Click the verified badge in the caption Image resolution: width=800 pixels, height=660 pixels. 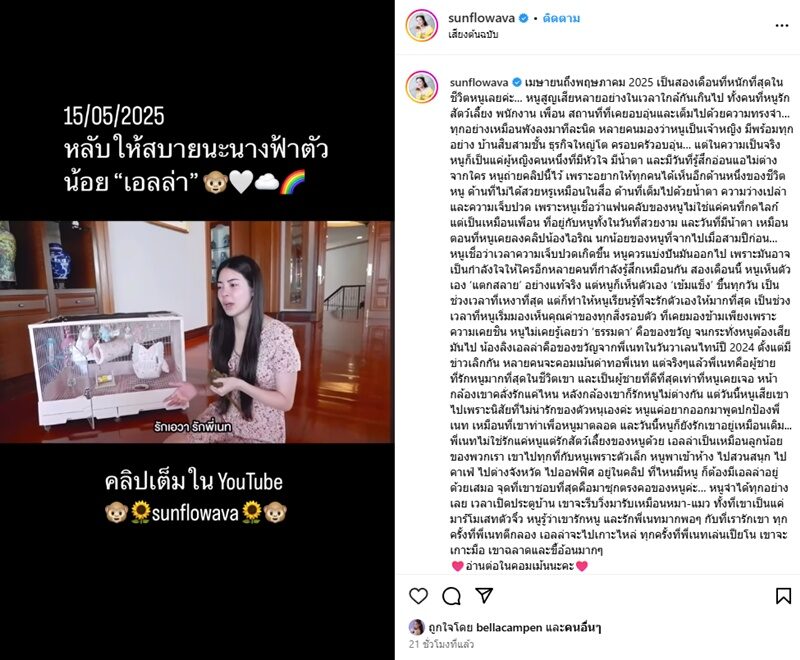516,82
